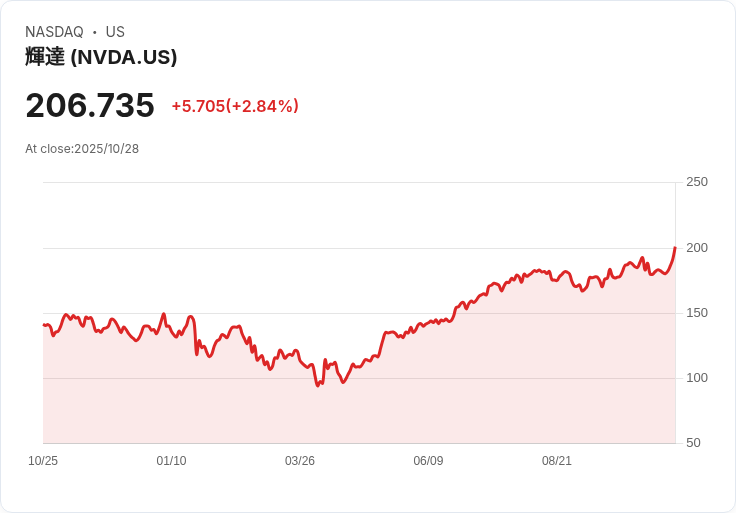
Task: Select the 06/09 date on x-axis
Action: 428,461
